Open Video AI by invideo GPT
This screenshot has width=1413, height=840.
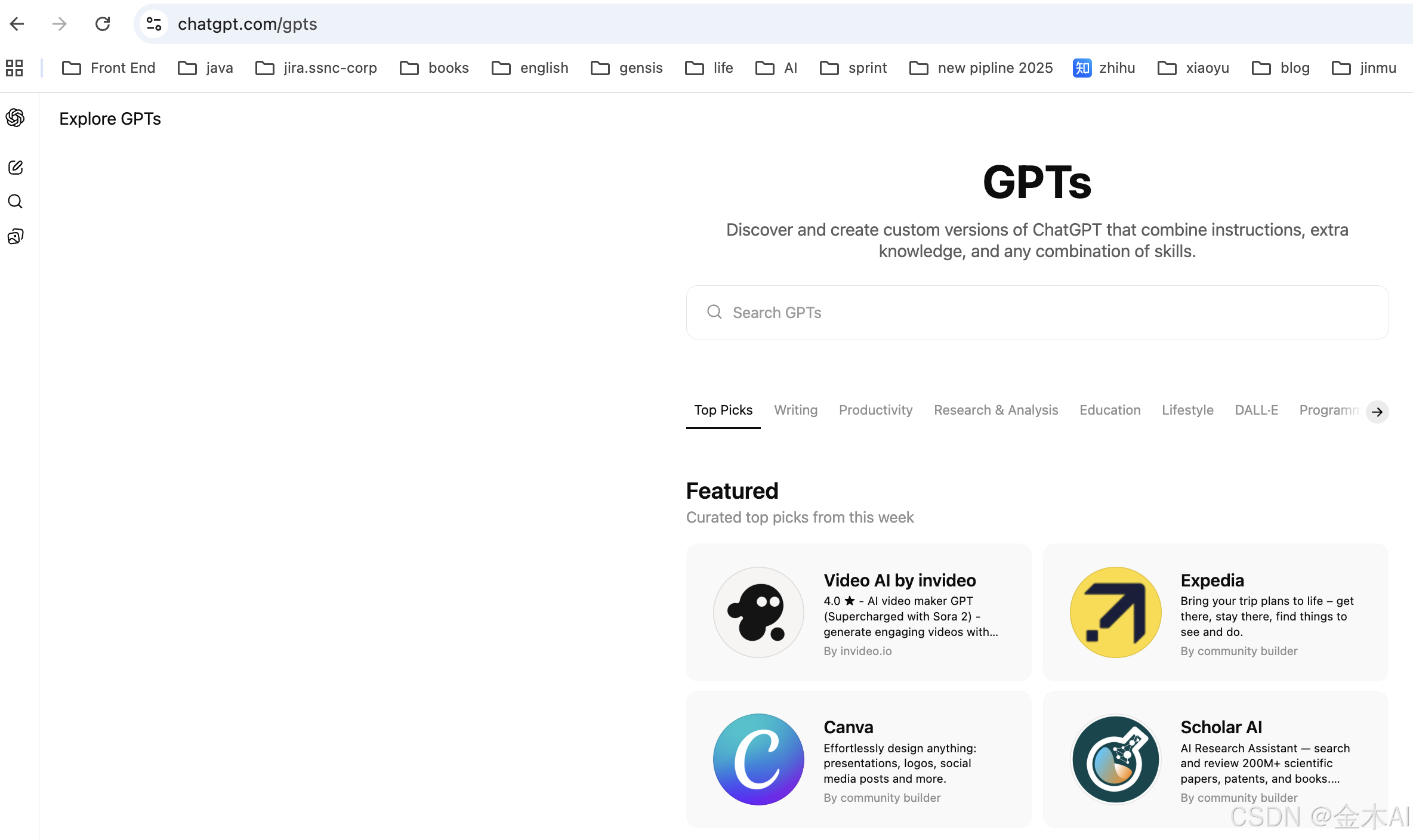point(858,612)
